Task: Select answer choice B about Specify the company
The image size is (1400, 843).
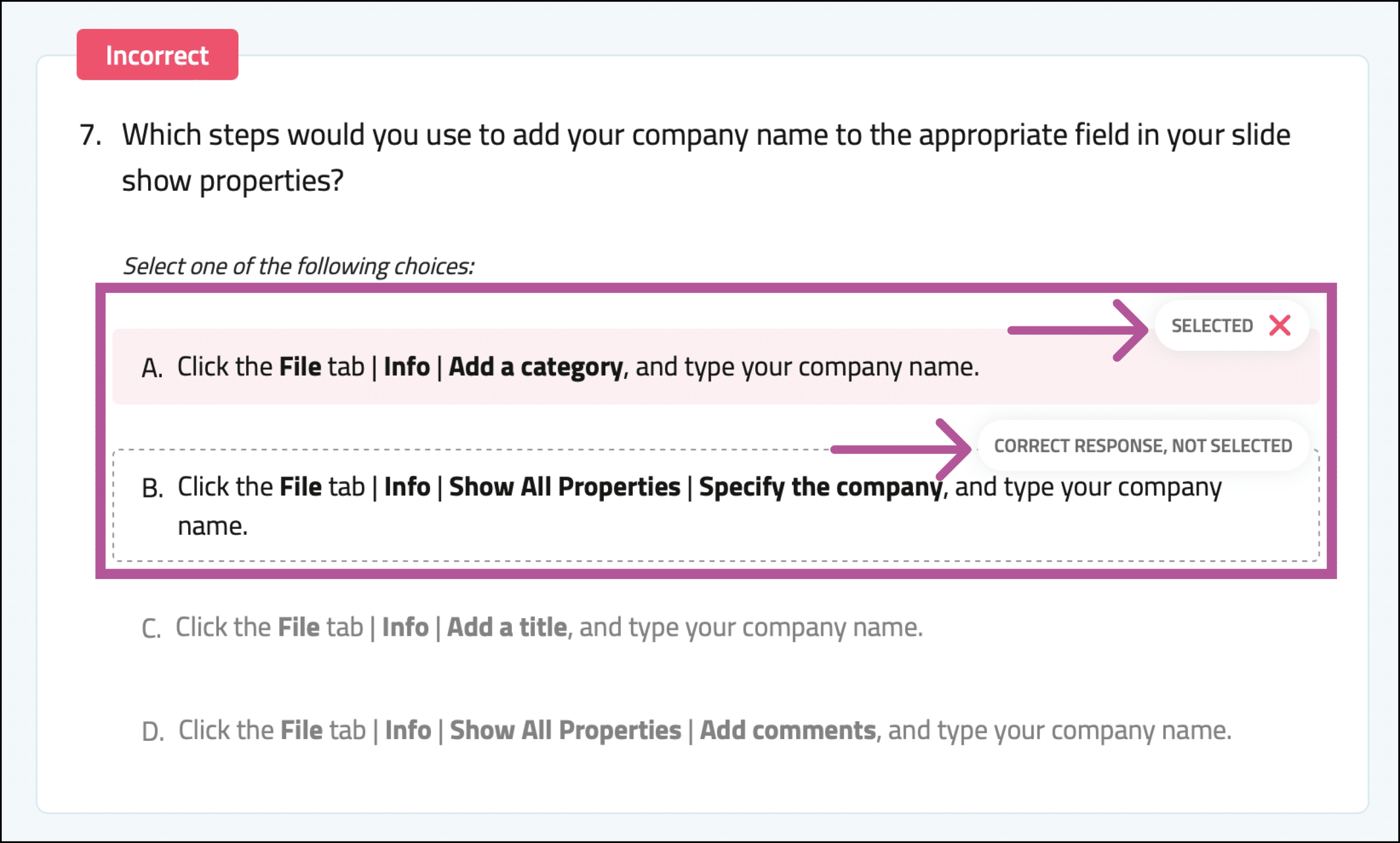Action: 716,506
